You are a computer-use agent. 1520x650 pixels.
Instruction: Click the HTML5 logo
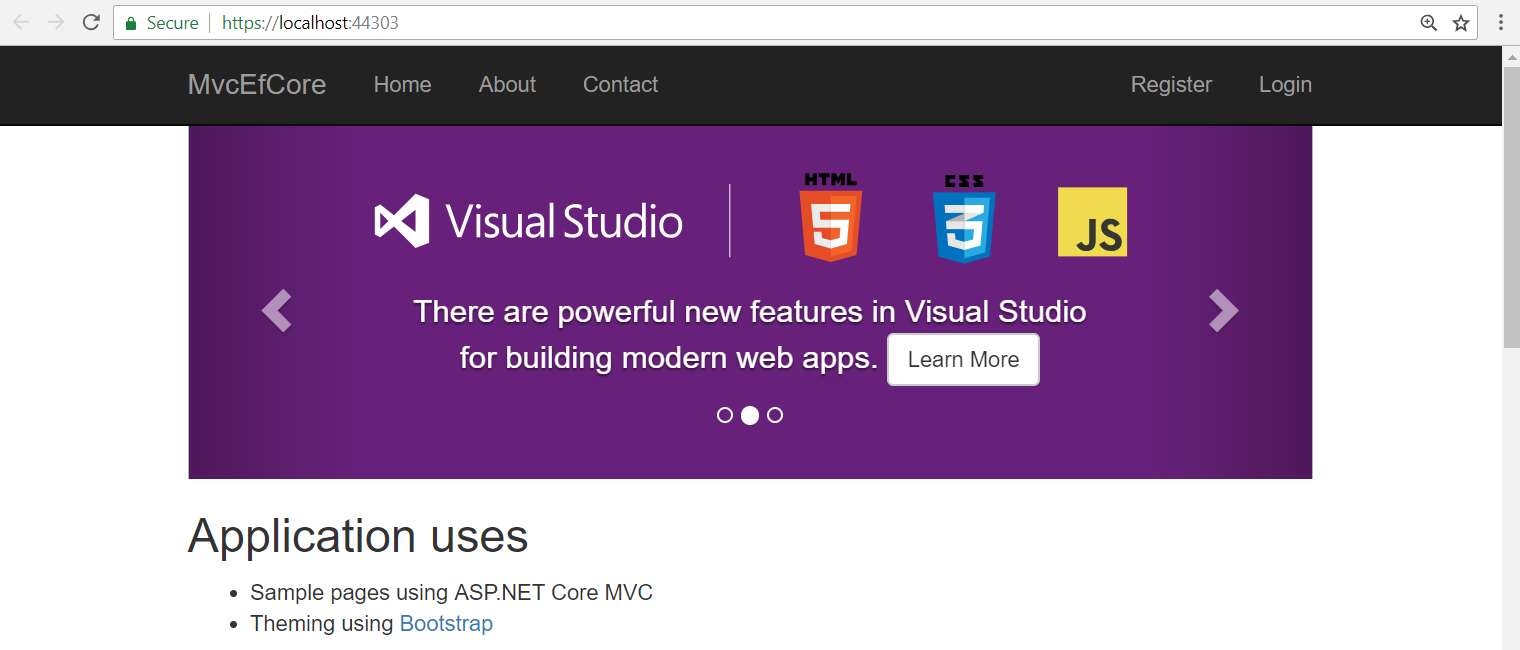(x=830, y=218)
